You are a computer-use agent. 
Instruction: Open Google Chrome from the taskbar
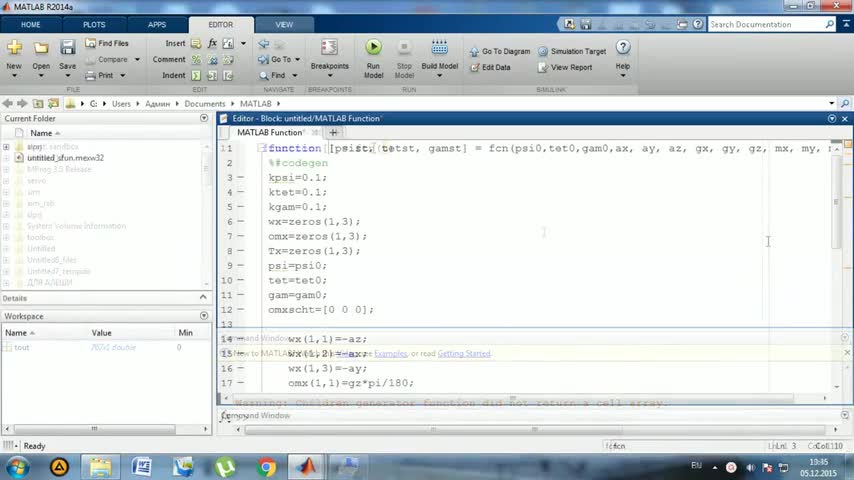266,467
